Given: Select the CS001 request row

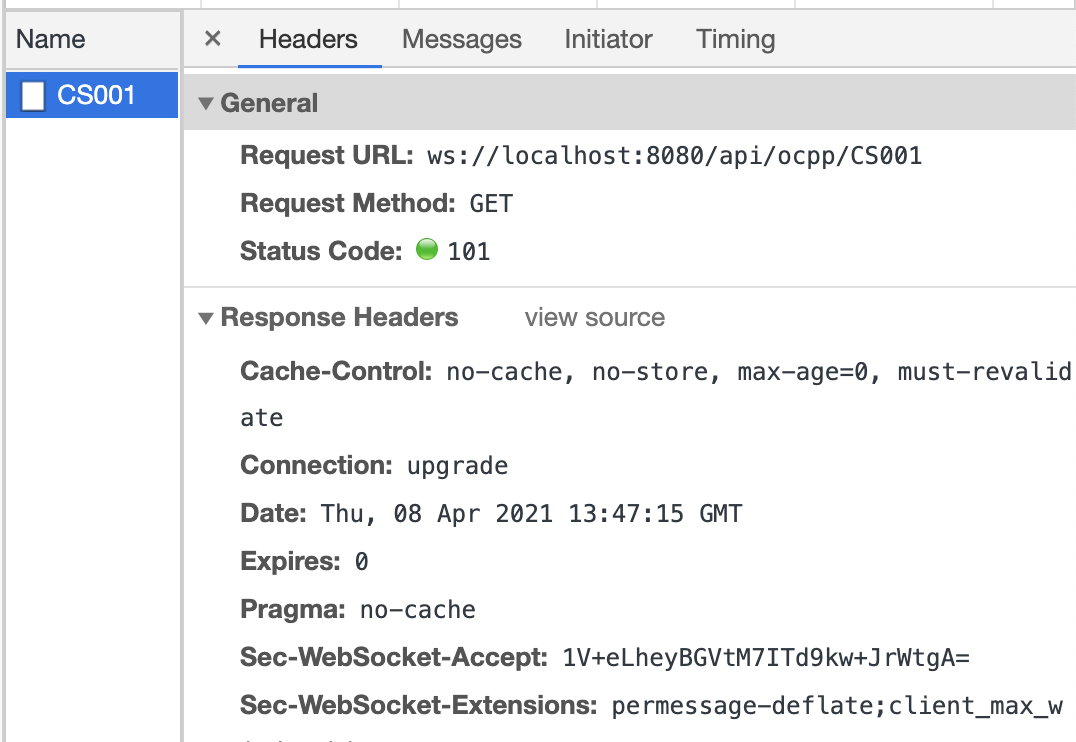Looking at the screenshot, I should click(x=95, y=95).
